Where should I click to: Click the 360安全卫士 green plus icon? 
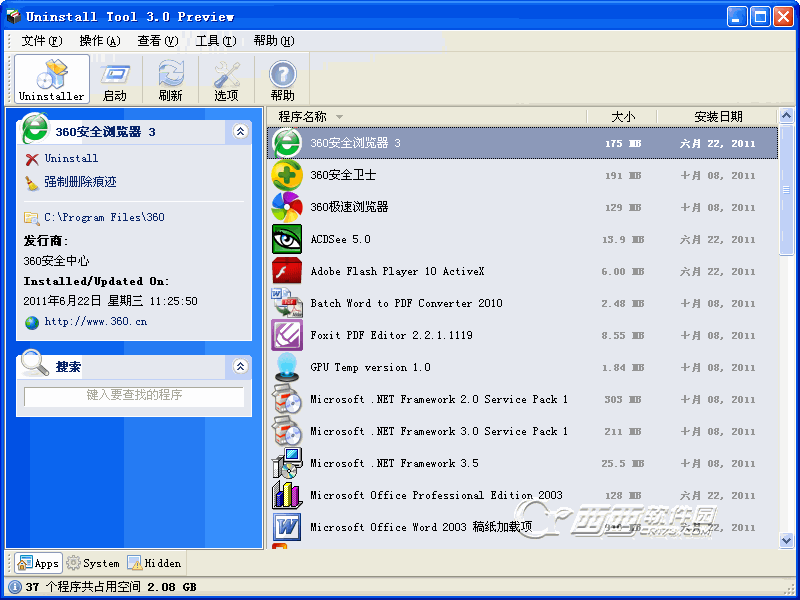pos(287,175)
